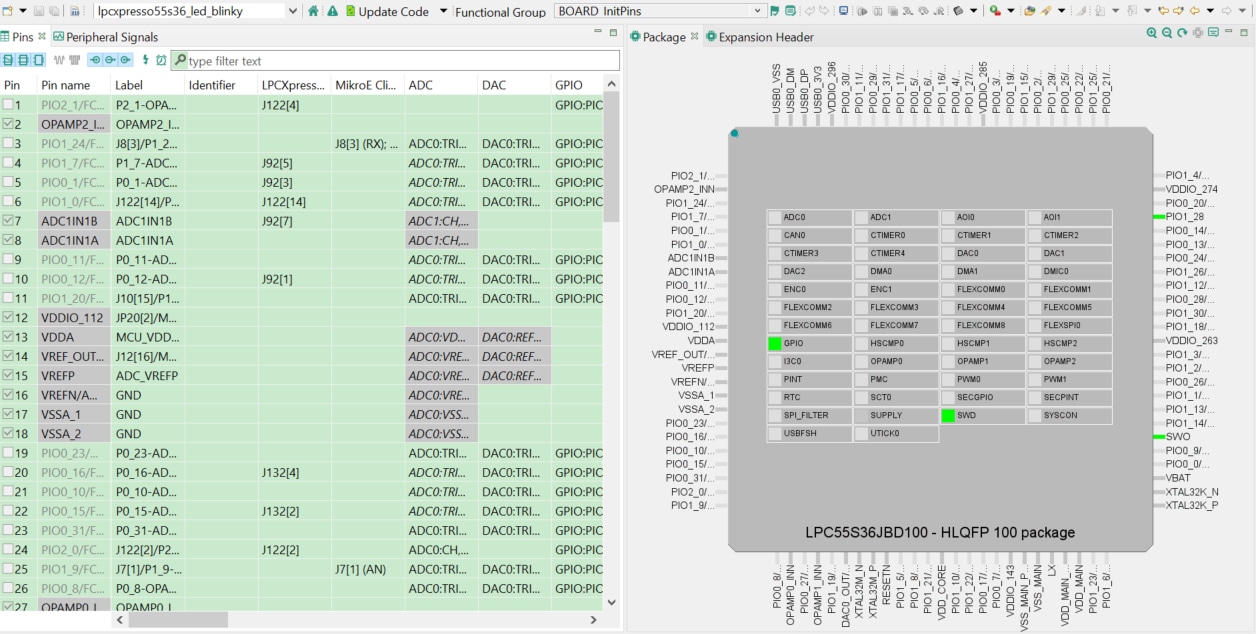Click the home icon in the toolbar

pyautogui.click(x=314, y=11)
